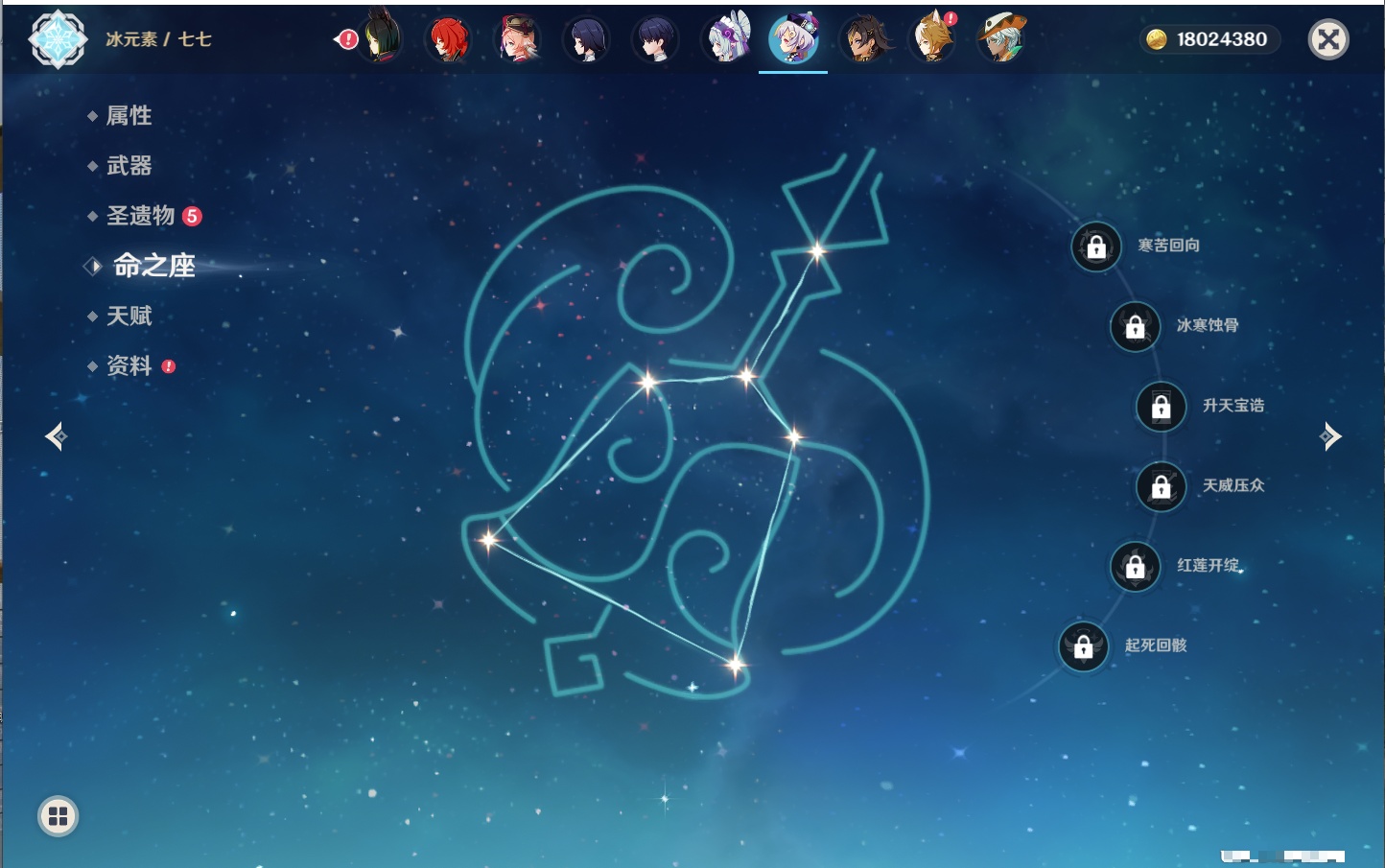The image size is (1385, 868).
Task: Open the 武器 weapon page
Action: click(129, 166)
